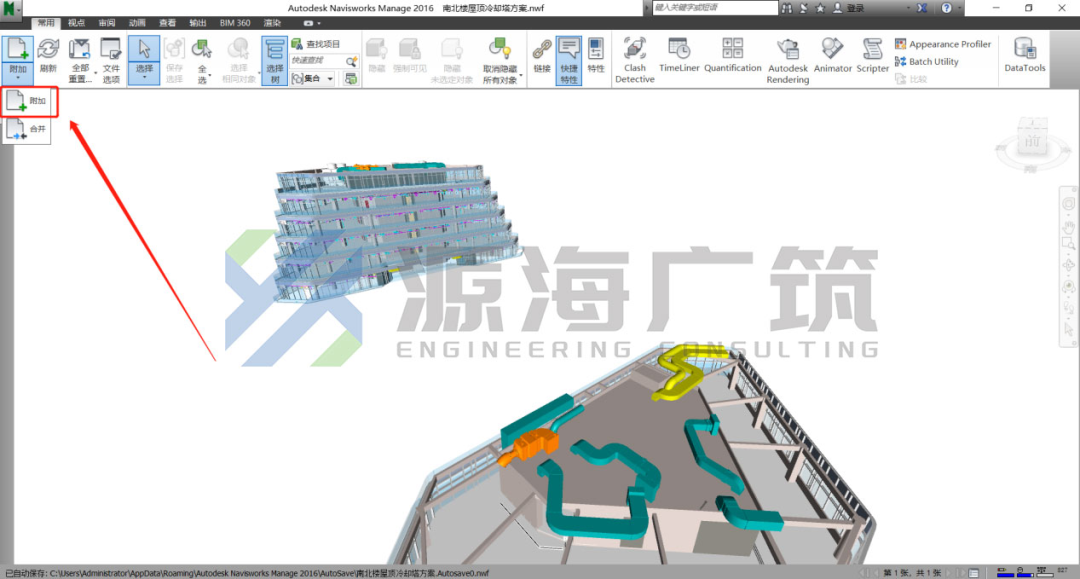Click the 快速查找 quick find field
This screenshot has height=579, width=1080.
(x=316, y=61)
